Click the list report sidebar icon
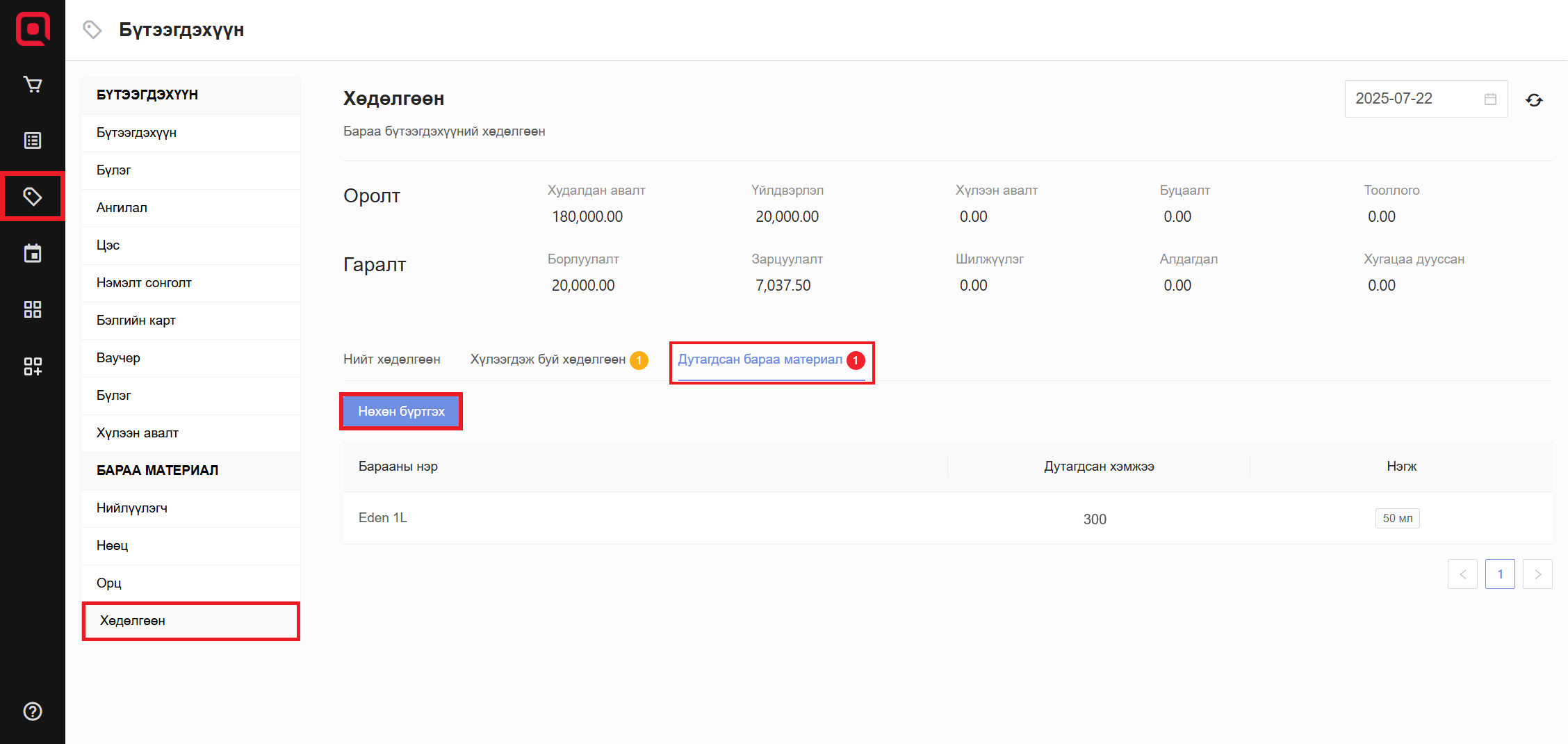 point(33,140)
